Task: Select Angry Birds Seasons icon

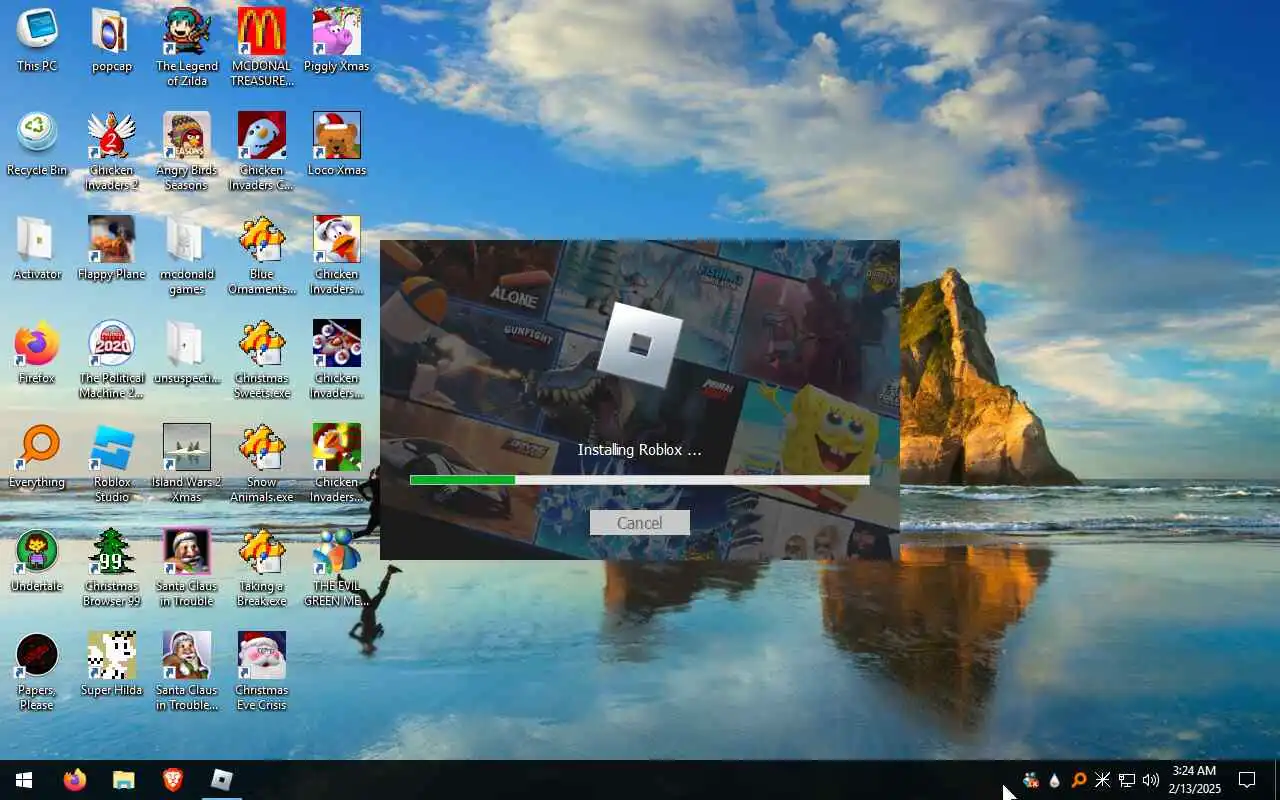Action: pos(187,151)
